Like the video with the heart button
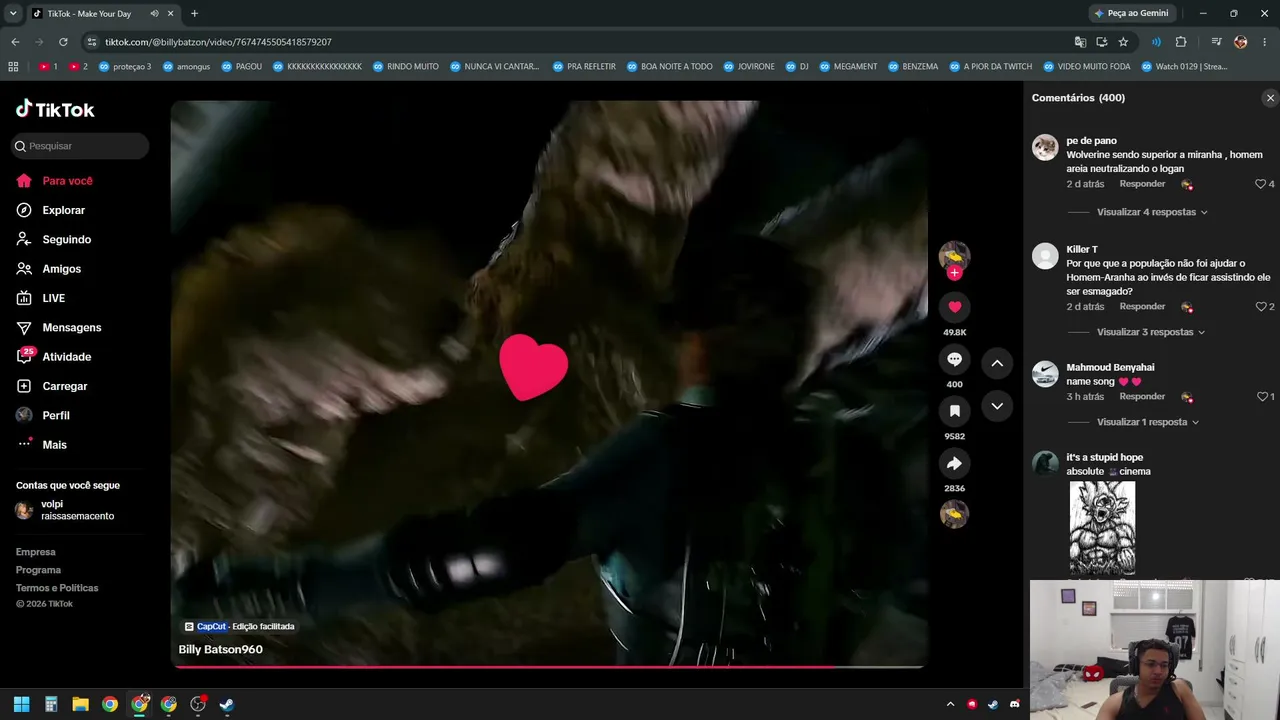 point(954,307)
